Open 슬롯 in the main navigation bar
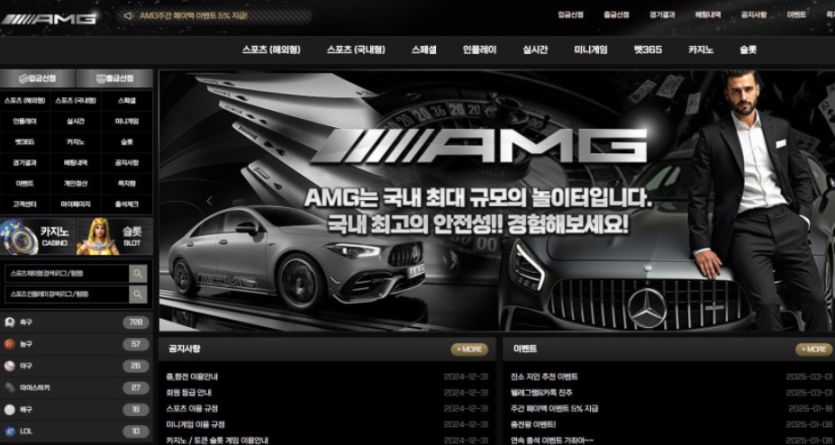Screen dimensions: 835x445 pos(748,50)
